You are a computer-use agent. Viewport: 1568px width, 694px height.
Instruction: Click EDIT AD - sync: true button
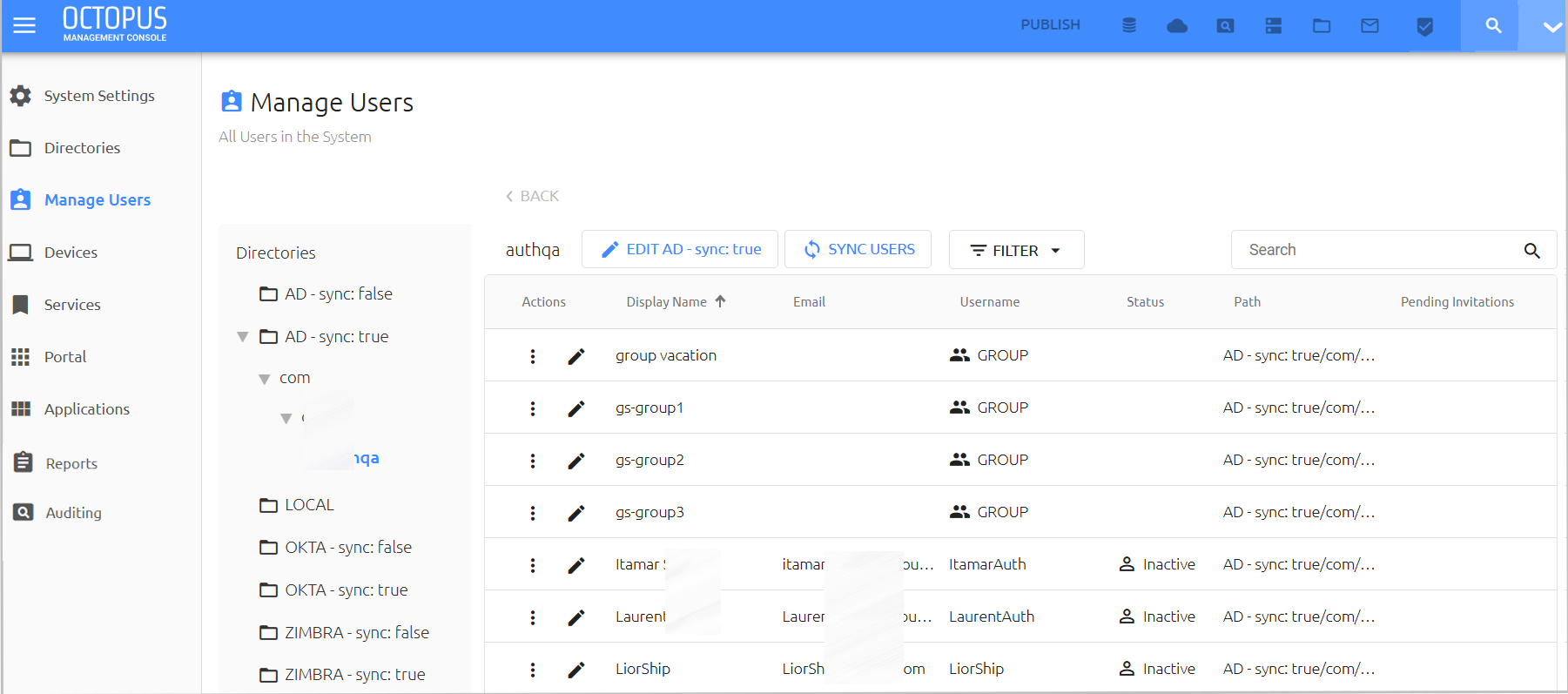(680, 249)
